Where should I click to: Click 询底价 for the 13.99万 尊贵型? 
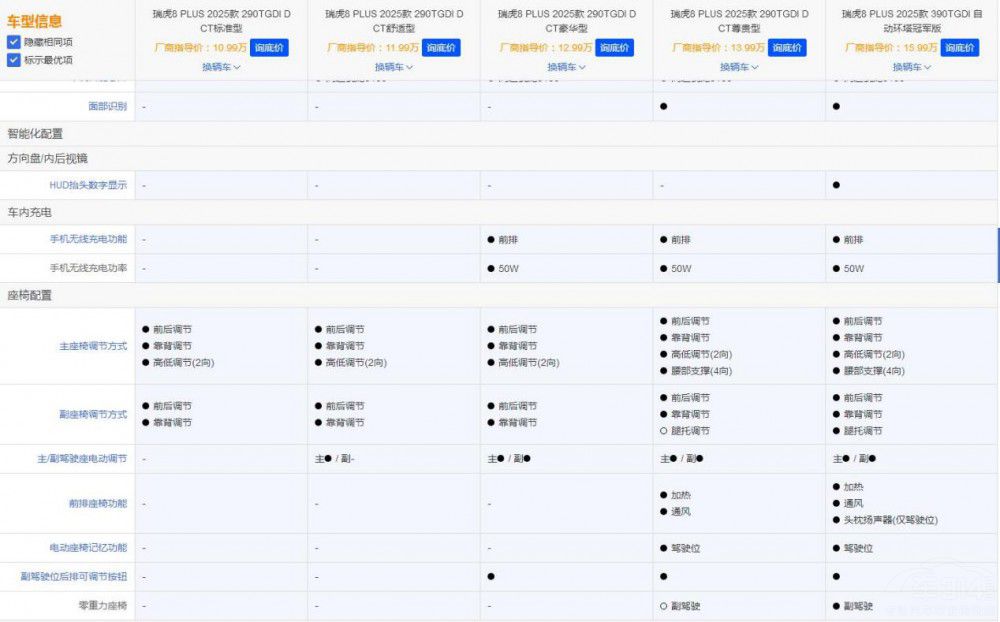click(x=787, y=48)
